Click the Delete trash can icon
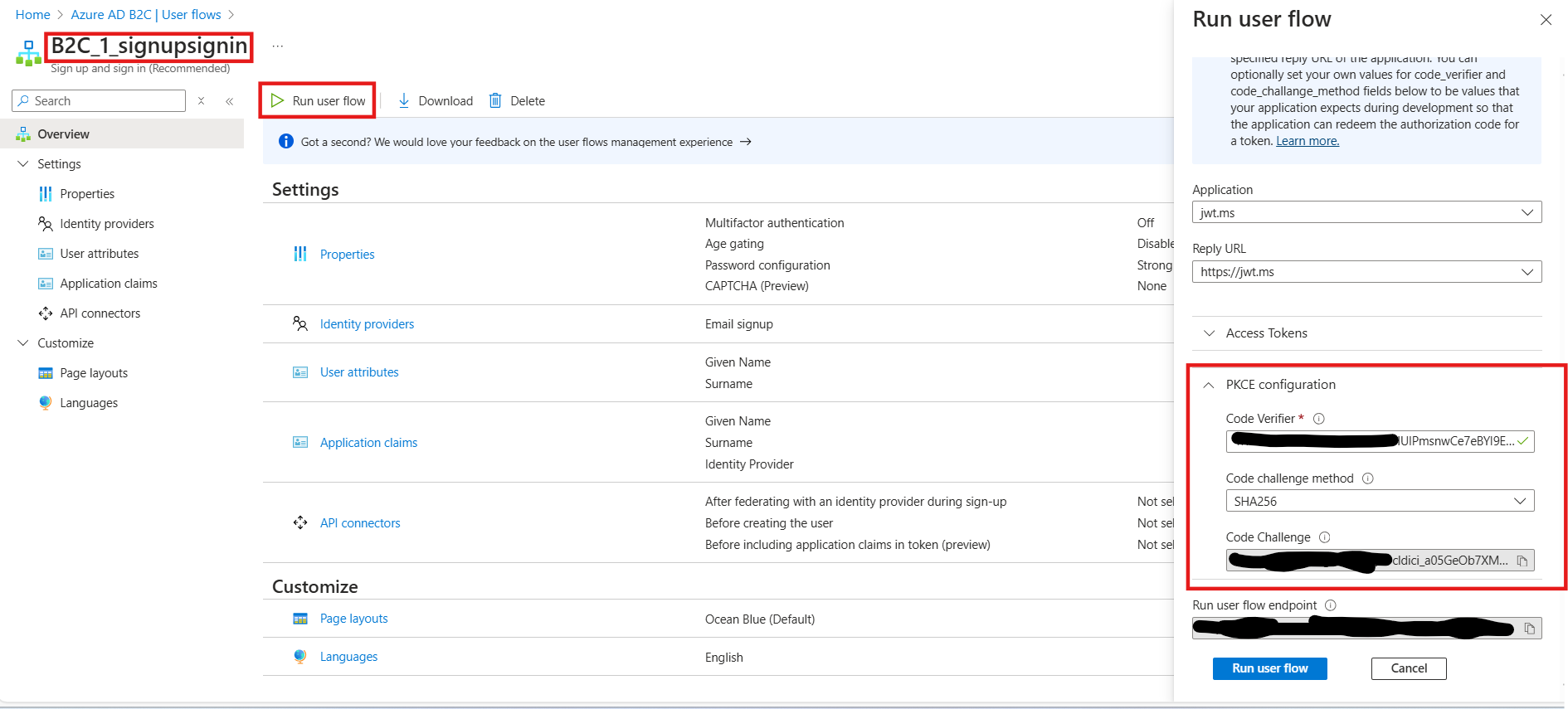Image resolution: width=1568 pixels, height=709 pixels. (x=495, y=100)
